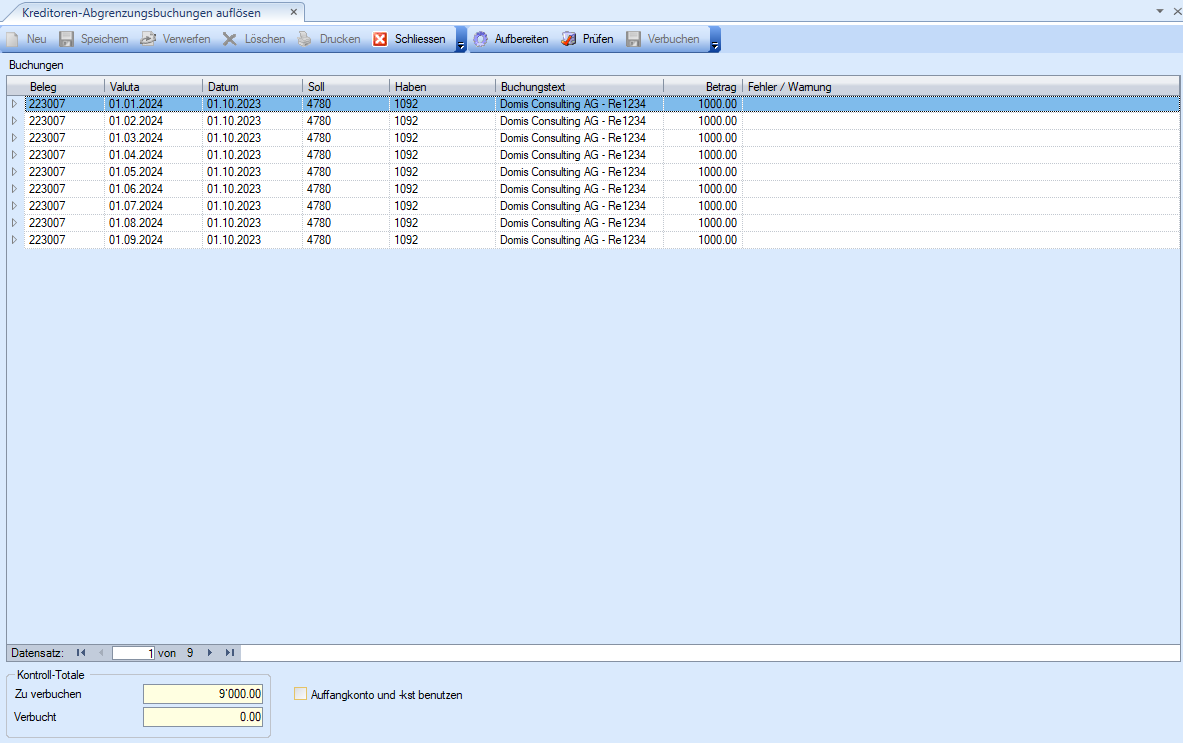The height and width of the screenshot is (743, 1183).
Task: Jump to last record in navigator
Action: click(x=230, y=653)
